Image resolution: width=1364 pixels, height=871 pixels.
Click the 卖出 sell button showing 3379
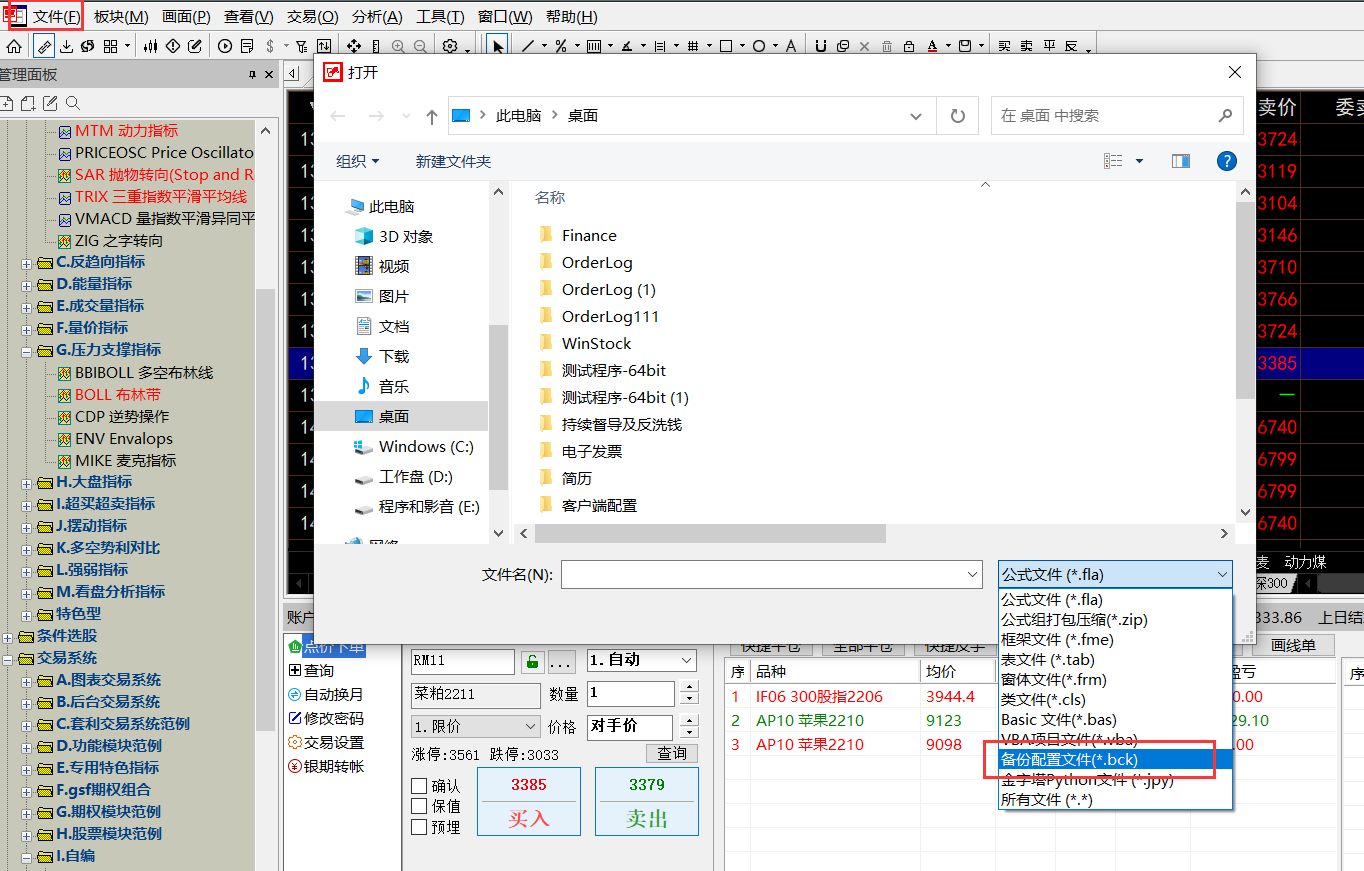click(x=646, y=801)
